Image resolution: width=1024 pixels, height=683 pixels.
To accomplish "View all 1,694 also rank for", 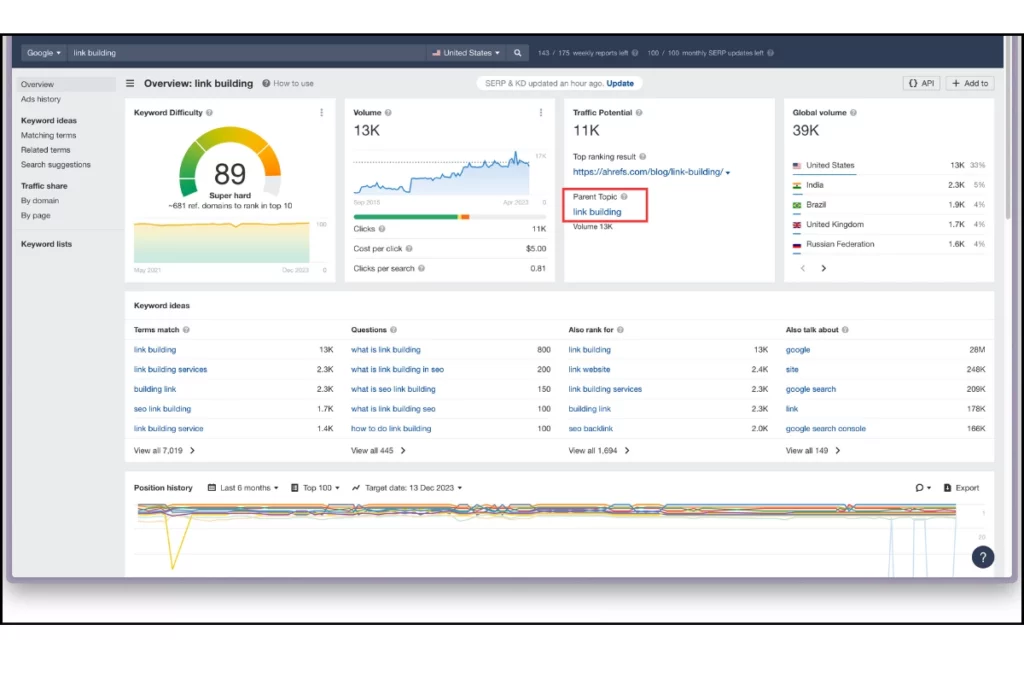I will point(599,451).
